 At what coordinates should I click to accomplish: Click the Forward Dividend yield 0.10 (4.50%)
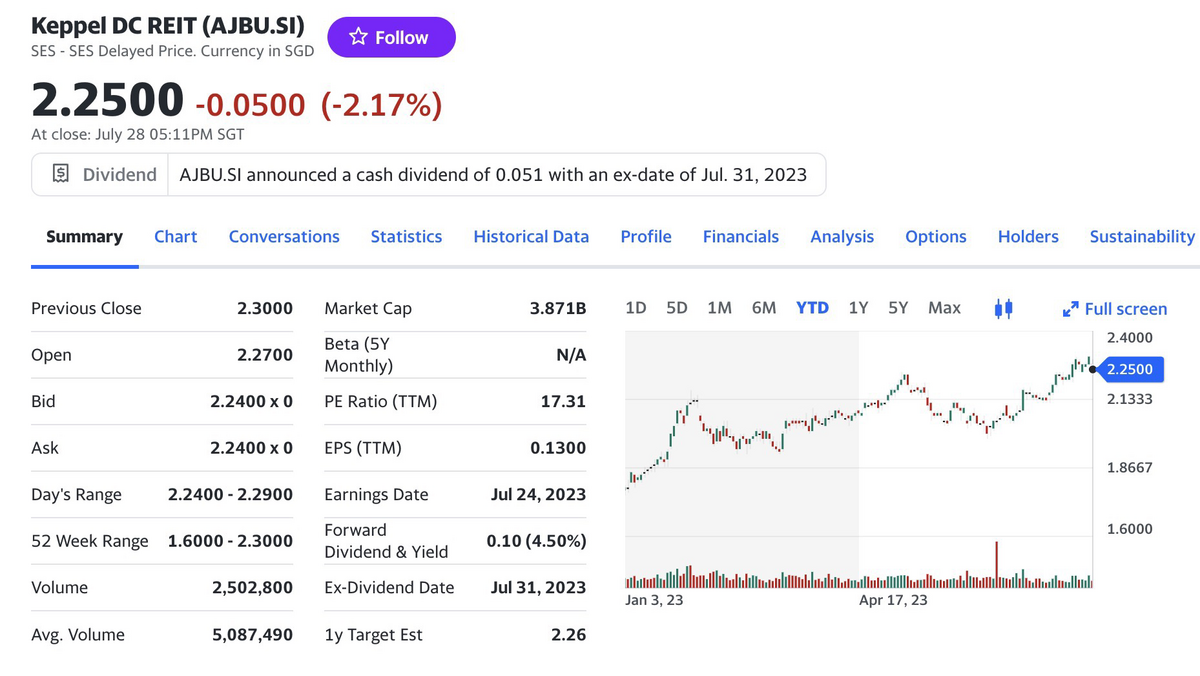click(x=536, y=541)
